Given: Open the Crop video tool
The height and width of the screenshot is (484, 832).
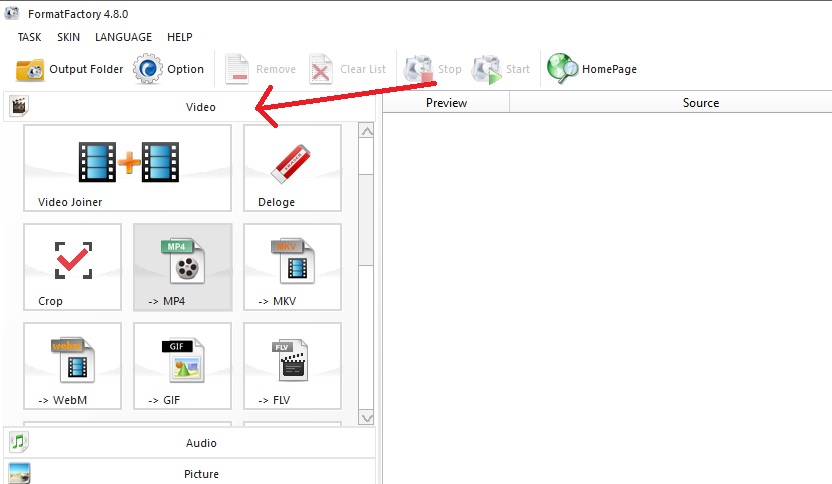Looking at the screenshot, I should [x=73, y=267].
